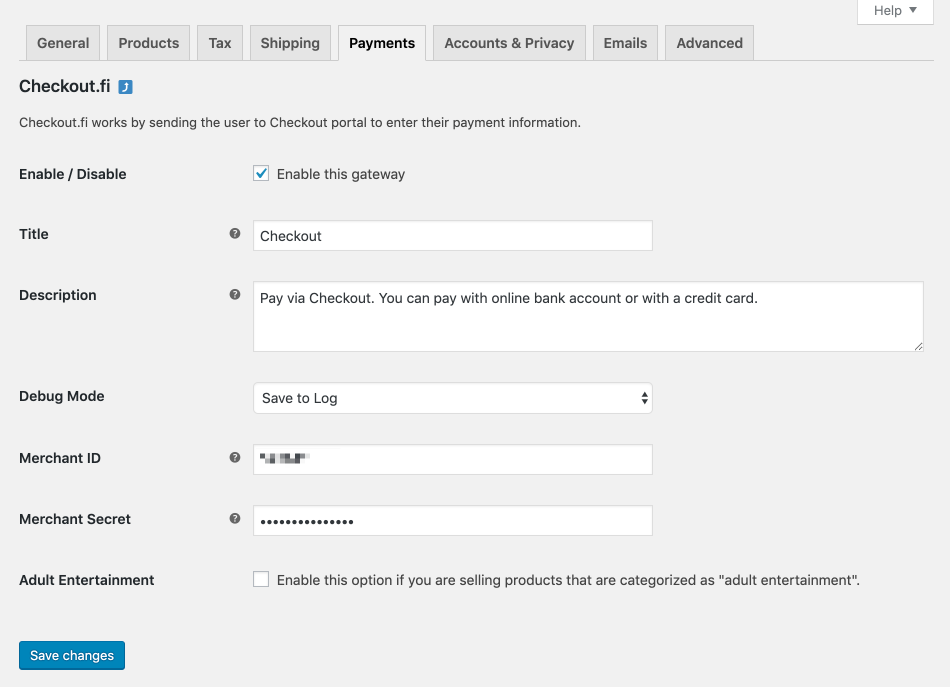Click the Checkout.fi heading text
This screenshot has height=687, width=950.
click(65, 87)
